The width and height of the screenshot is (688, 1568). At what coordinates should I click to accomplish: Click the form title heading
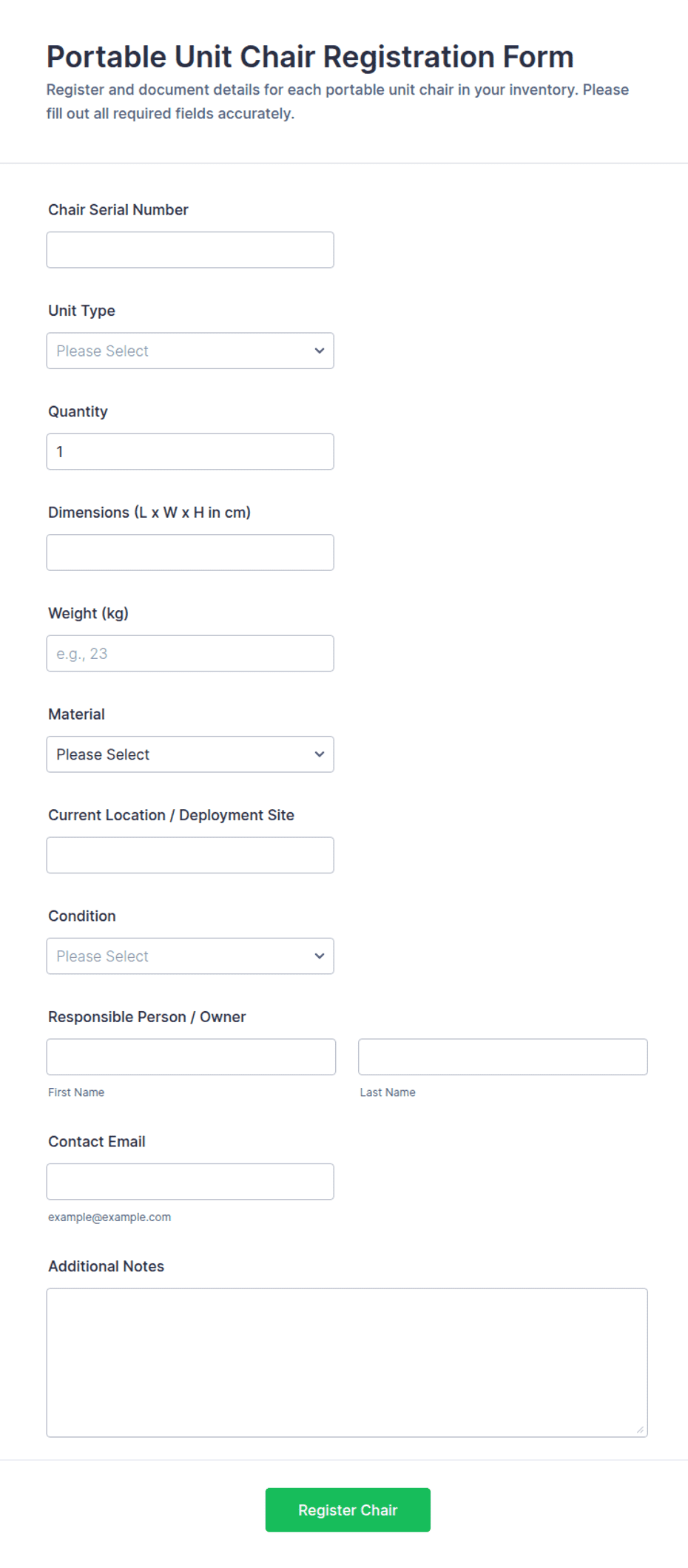point(310,56)
